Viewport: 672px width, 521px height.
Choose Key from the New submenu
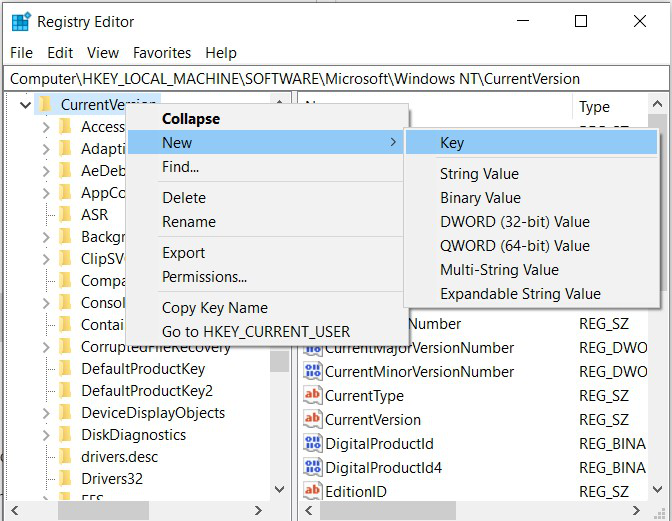[452, 143]
